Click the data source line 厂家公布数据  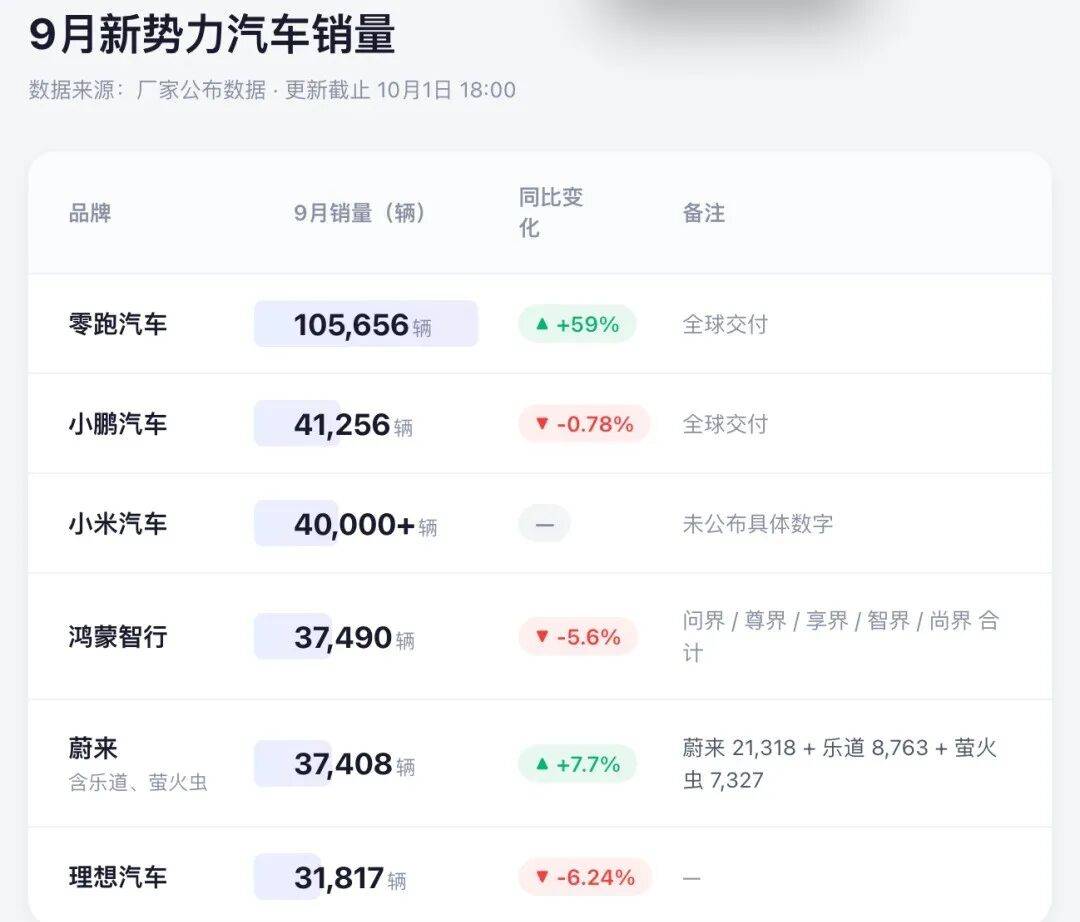(272, 90)
